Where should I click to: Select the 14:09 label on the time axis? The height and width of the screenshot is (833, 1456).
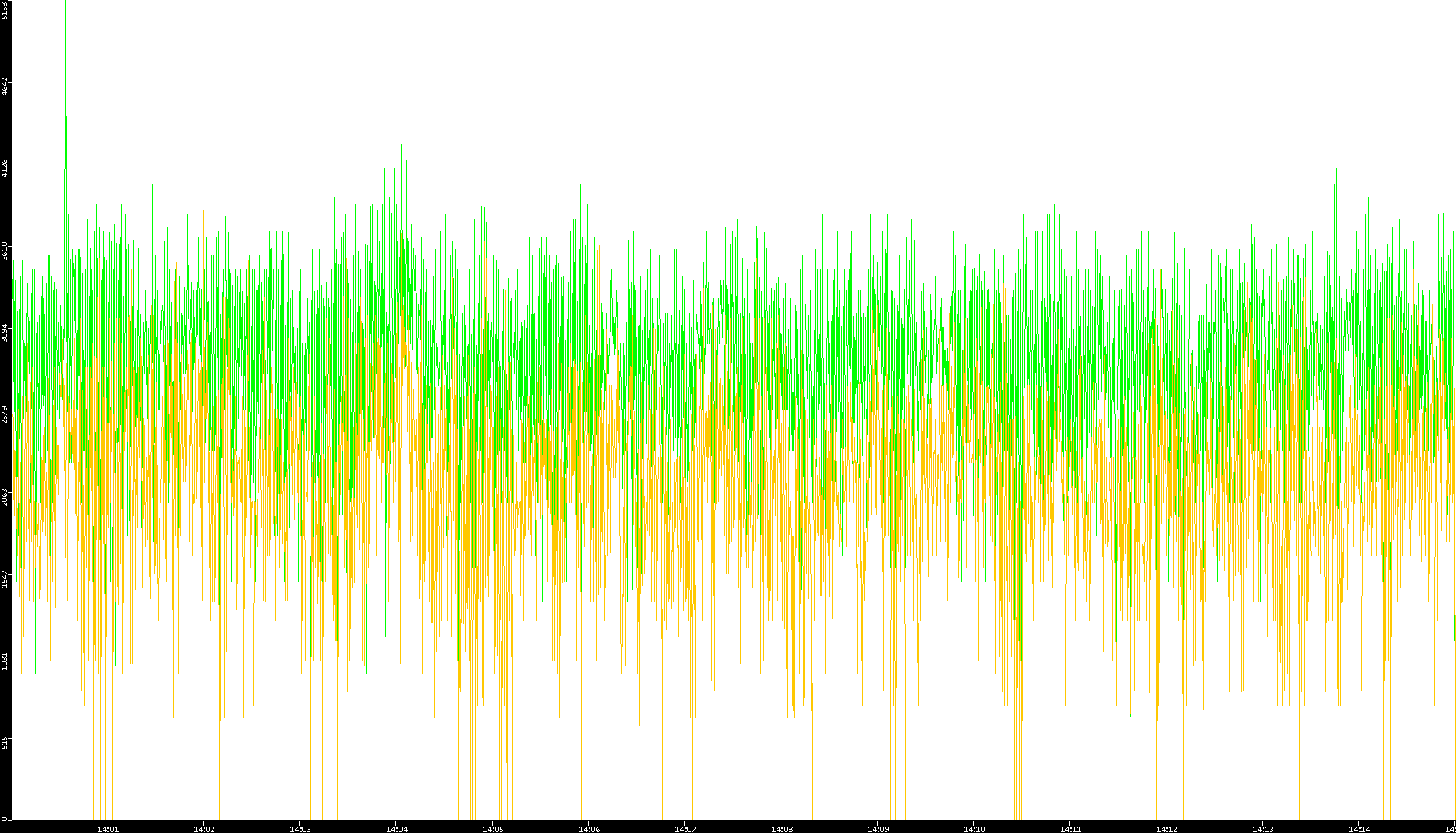(878, 829)
